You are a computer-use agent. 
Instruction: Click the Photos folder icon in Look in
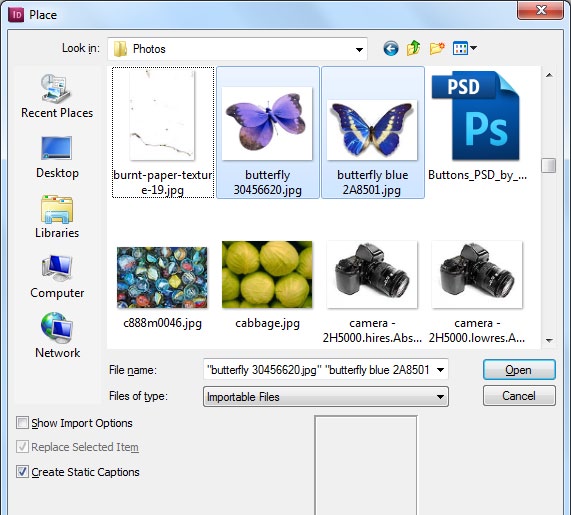[x=120, y=49]
